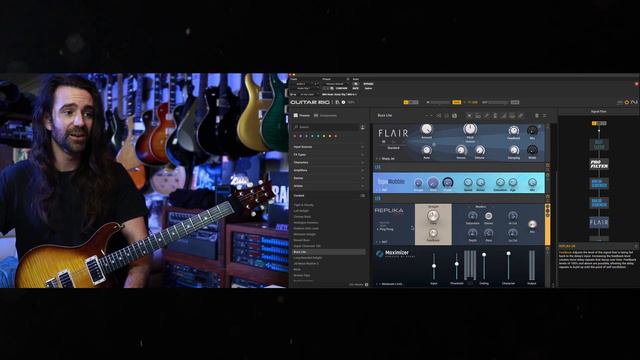Open the rack header menu icon at far right

coord(544,116)
